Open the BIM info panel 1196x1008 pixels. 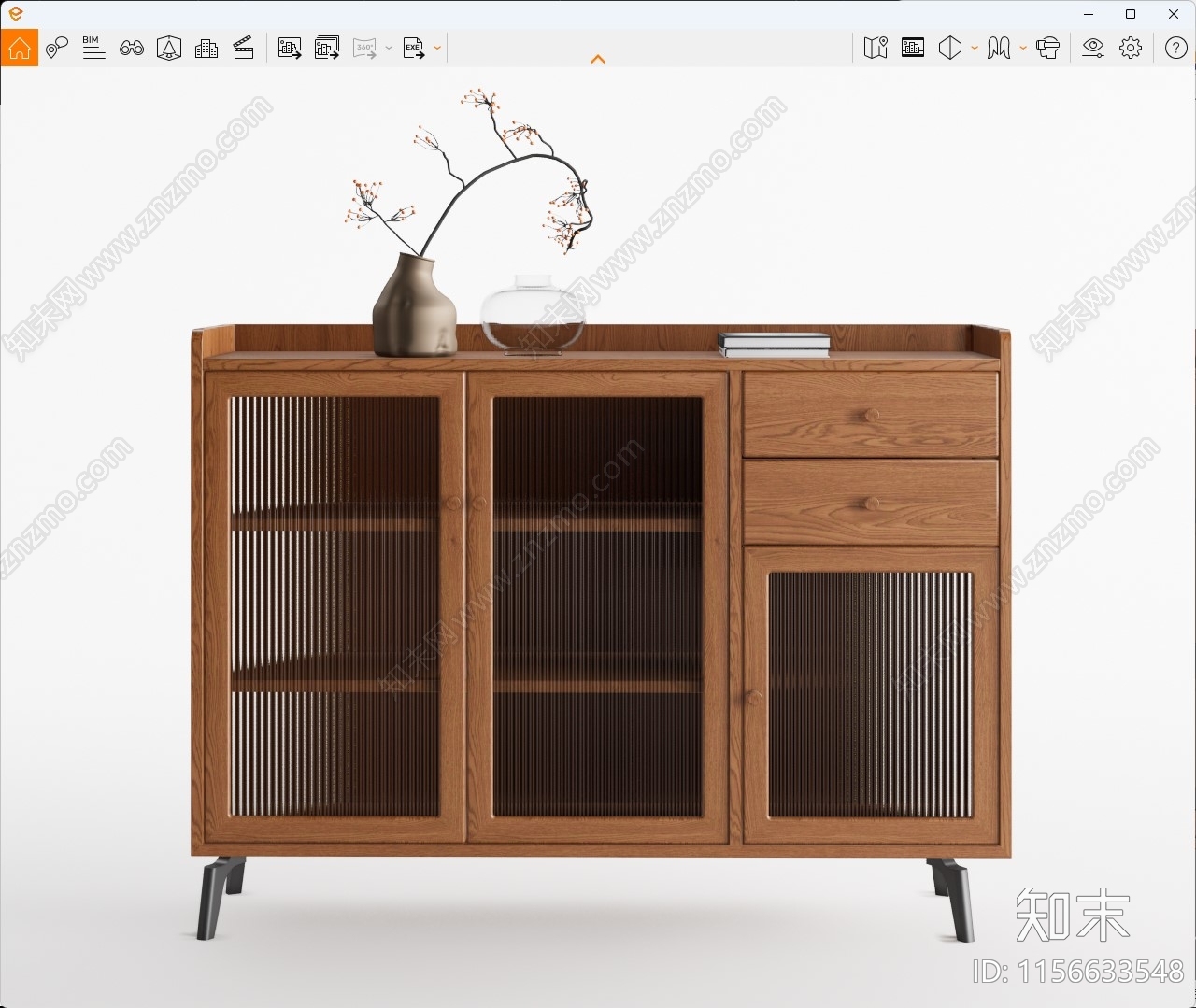93,48
